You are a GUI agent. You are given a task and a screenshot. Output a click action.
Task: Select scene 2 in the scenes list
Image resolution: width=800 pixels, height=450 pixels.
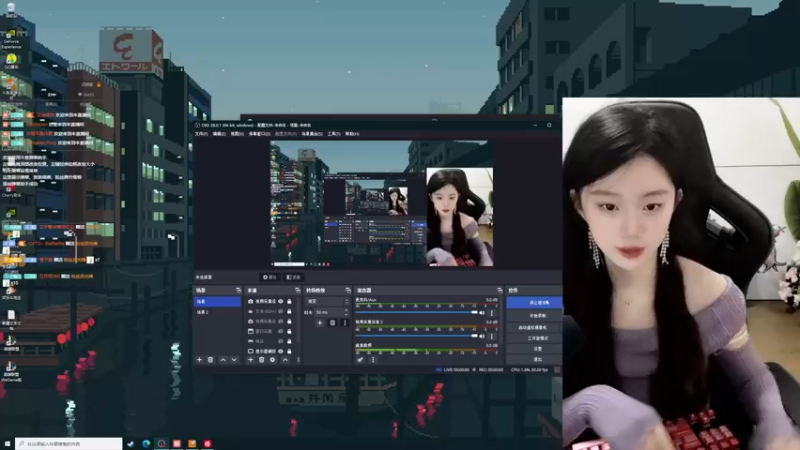[x=218, y=312]
